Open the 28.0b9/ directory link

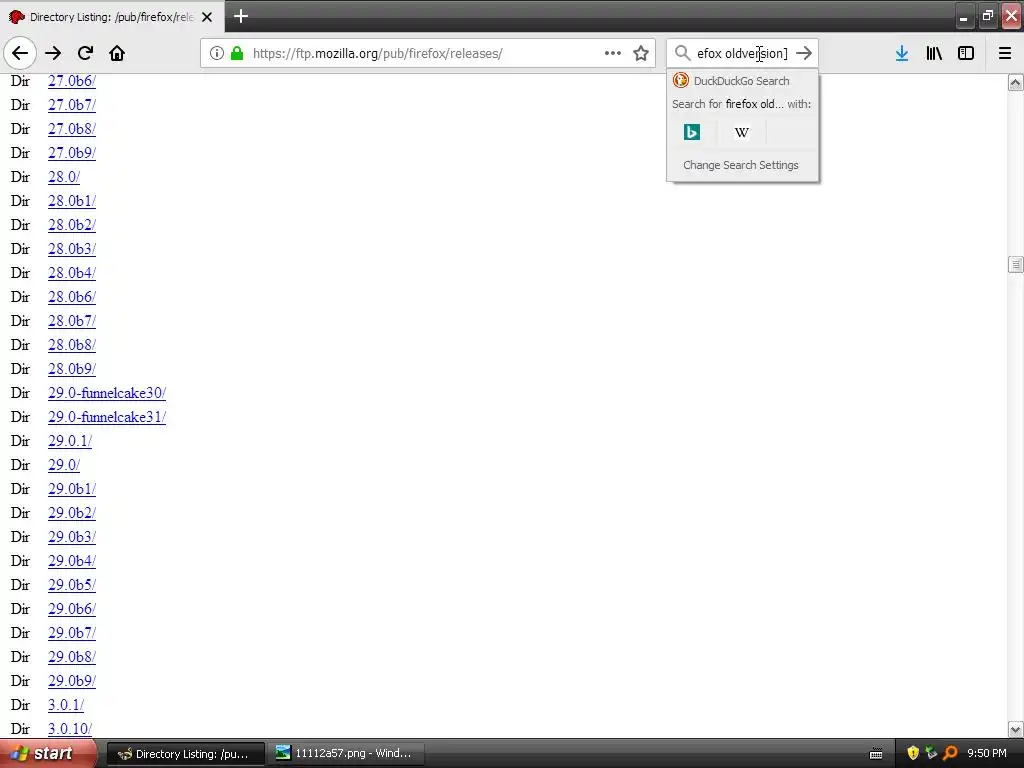(x=72, y=369)
